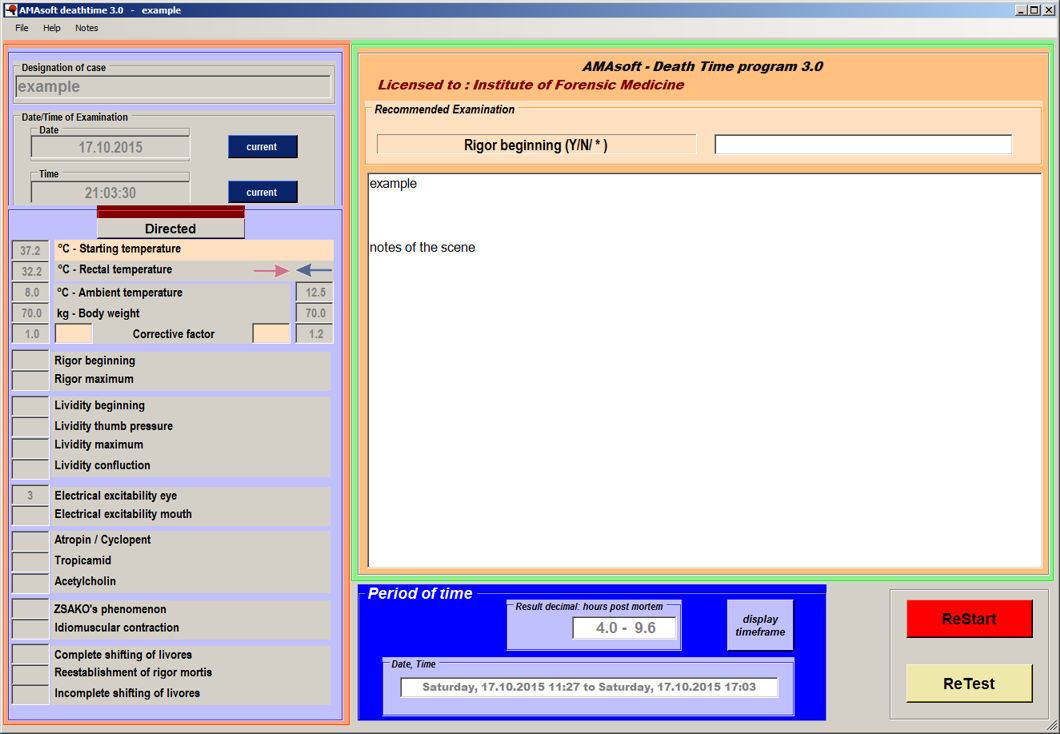Viewport: 1060px width, 734px height.
Task: Click the Designation of case field
Action: [174, 87]
